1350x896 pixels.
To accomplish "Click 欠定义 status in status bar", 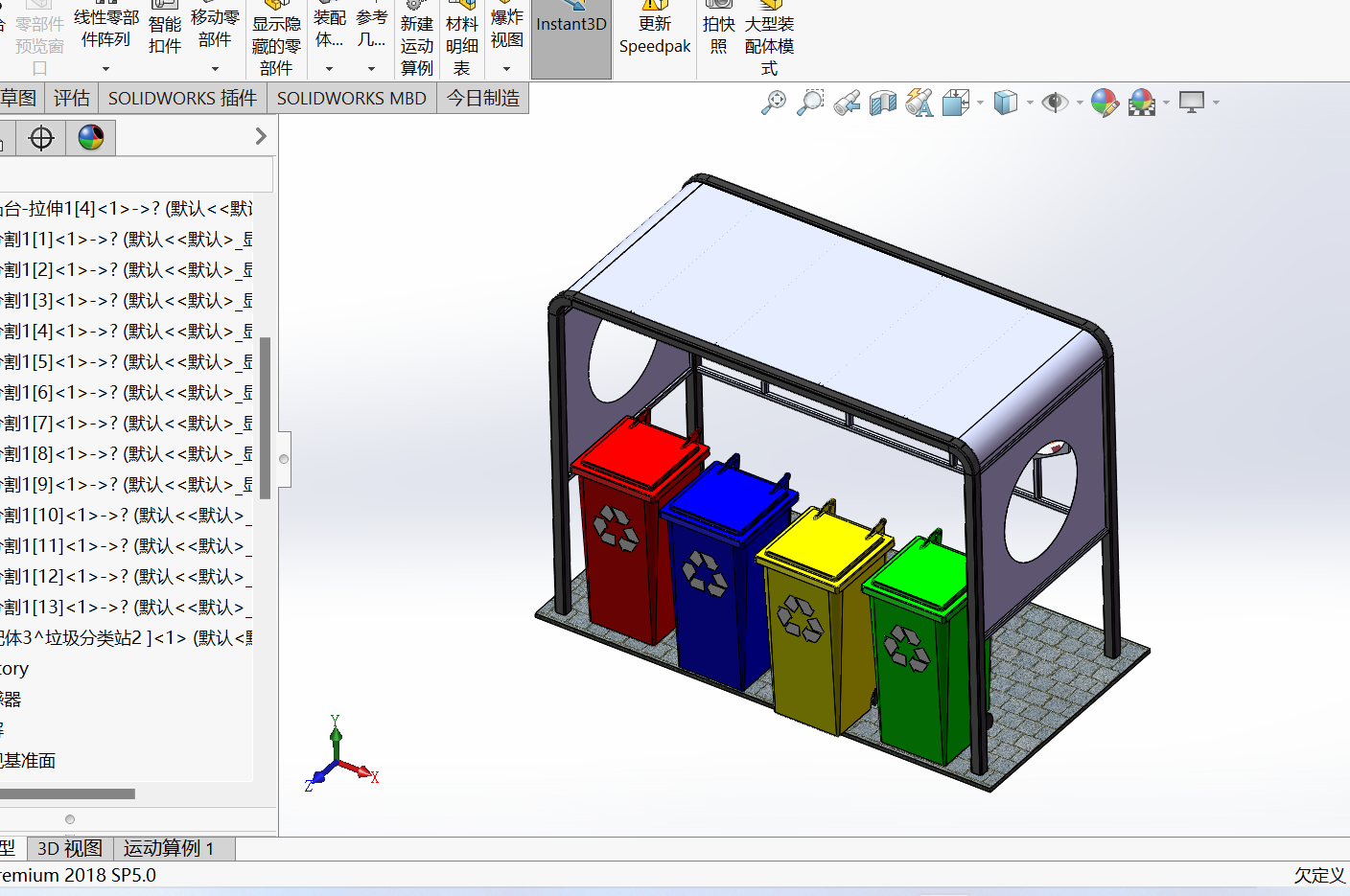I will (x=1319, y=875).
